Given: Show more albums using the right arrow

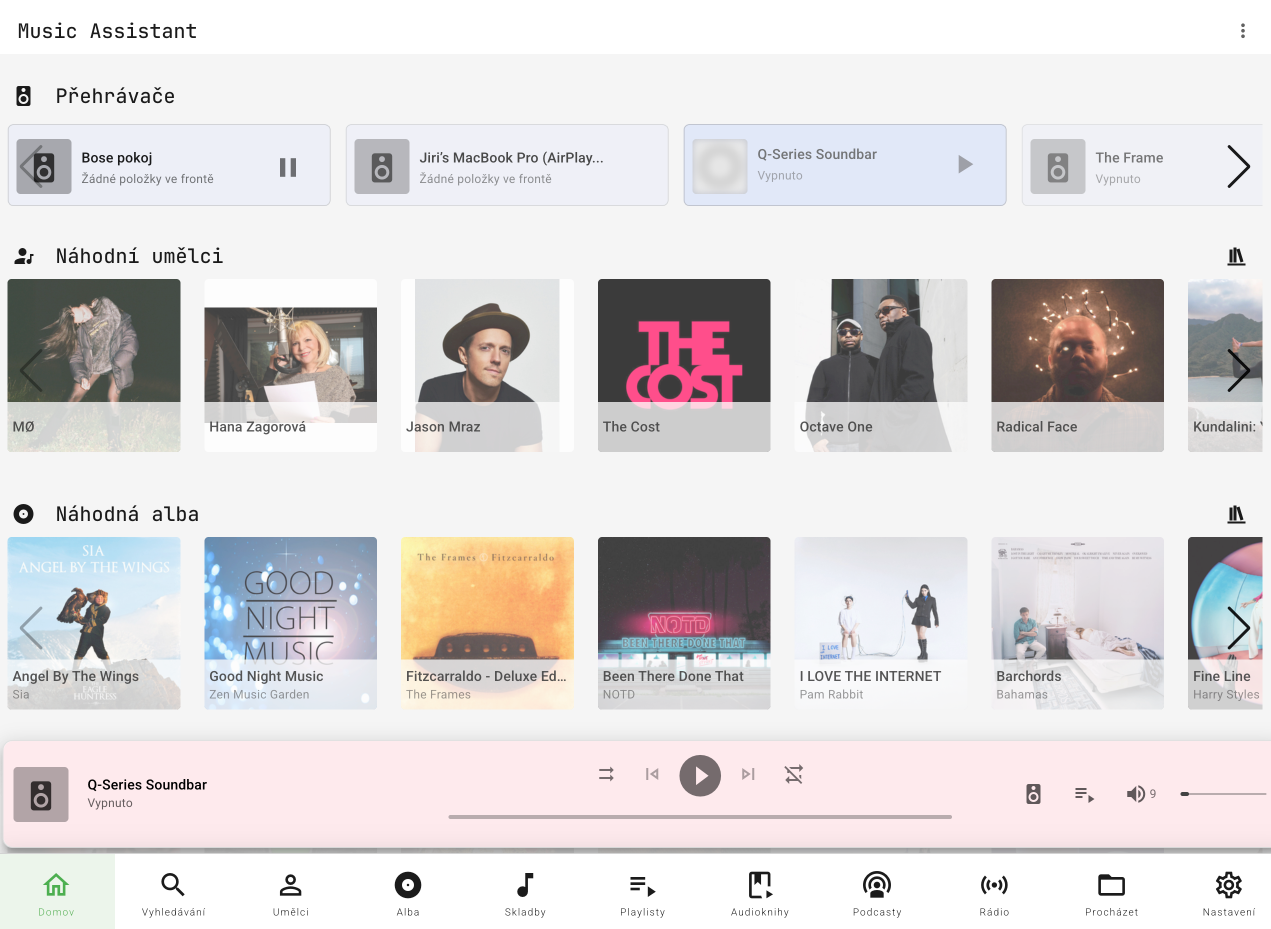Looking at the screenshot, I should click(1240, 628).
